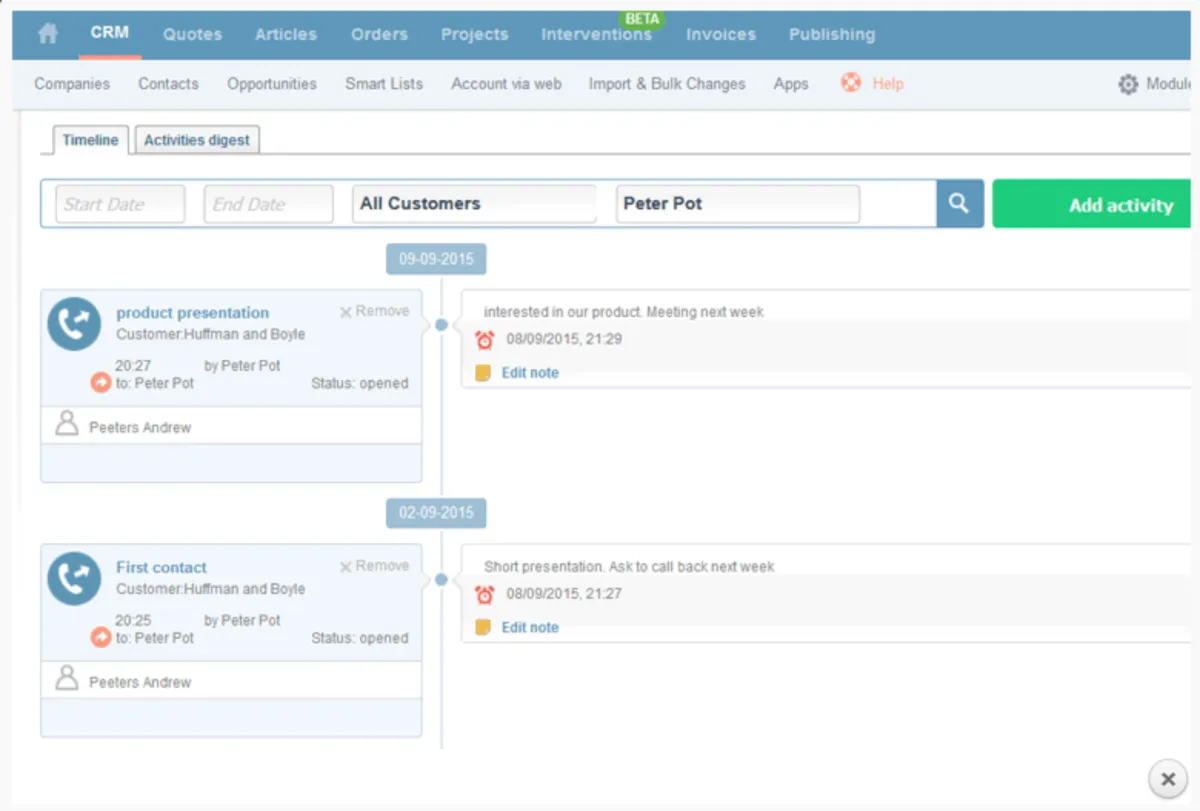Click the yellow note icon under 21:29

pyautogui.click(x=483, y=373)
